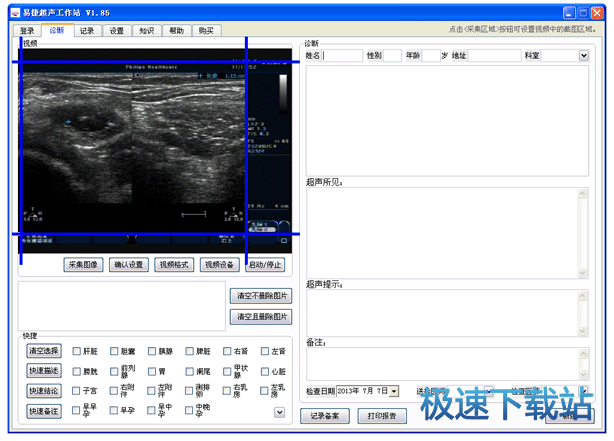This screenshot has height=441, width=614.
Task: Click the 超声所见 scrollbar down arrow
Action: (583, 273)
